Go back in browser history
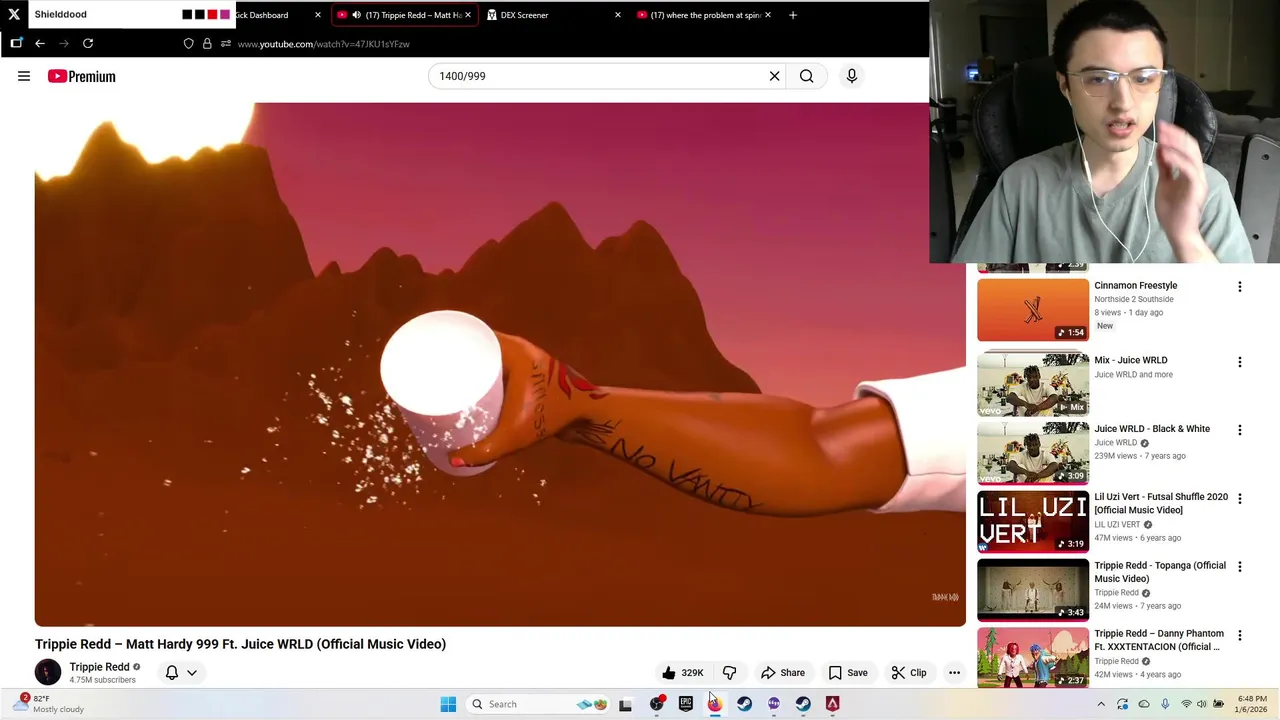Screen dimensions: 1280x720 click(x=40, y=43)
